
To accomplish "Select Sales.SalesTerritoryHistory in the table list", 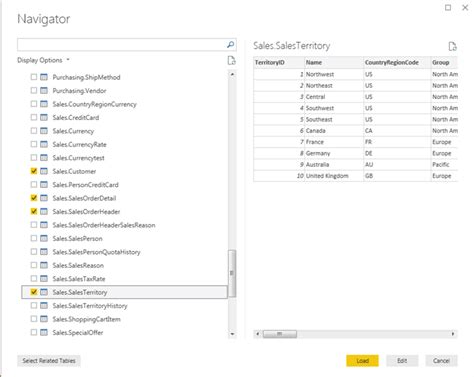I will 90,306.
